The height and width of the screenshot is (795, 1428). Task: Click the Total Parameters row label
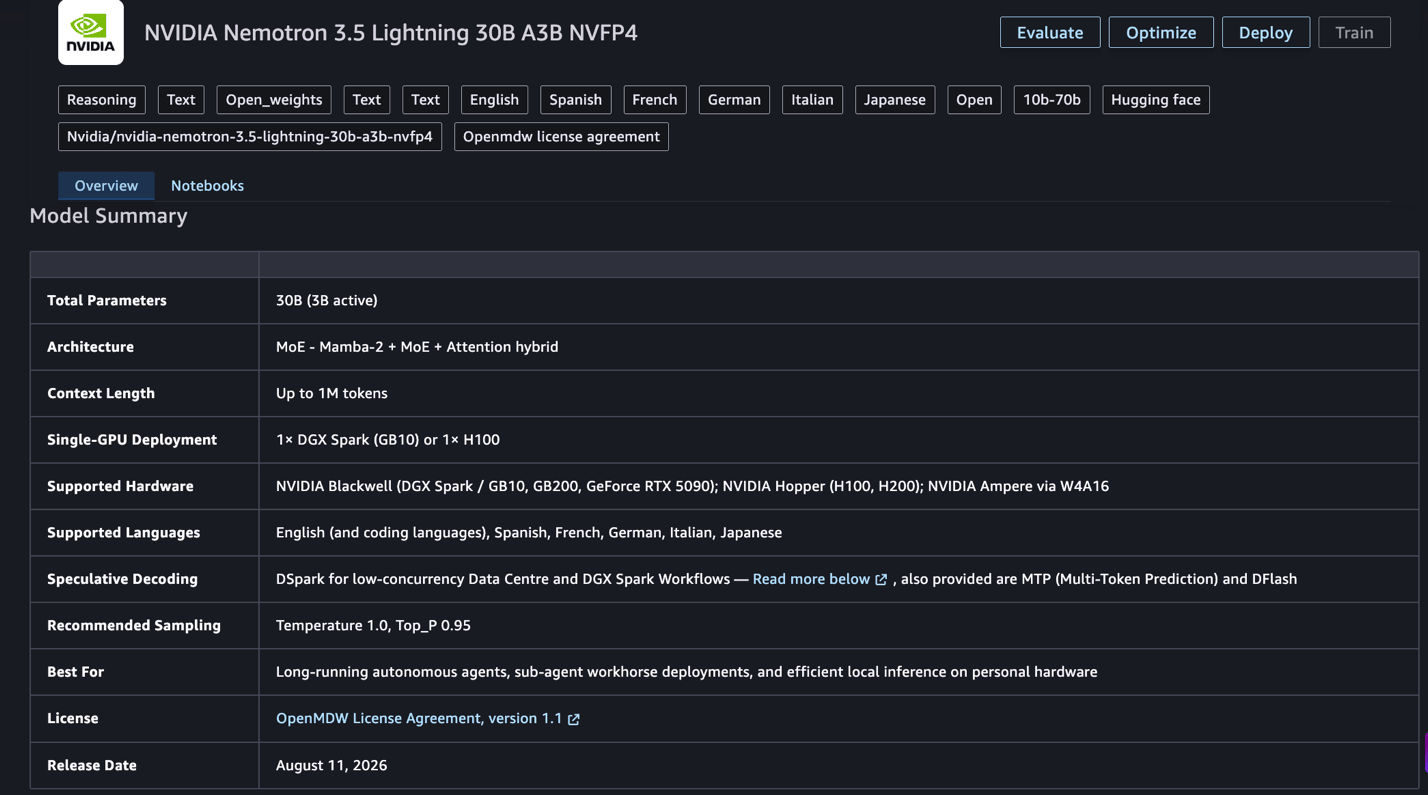point(107,301)
